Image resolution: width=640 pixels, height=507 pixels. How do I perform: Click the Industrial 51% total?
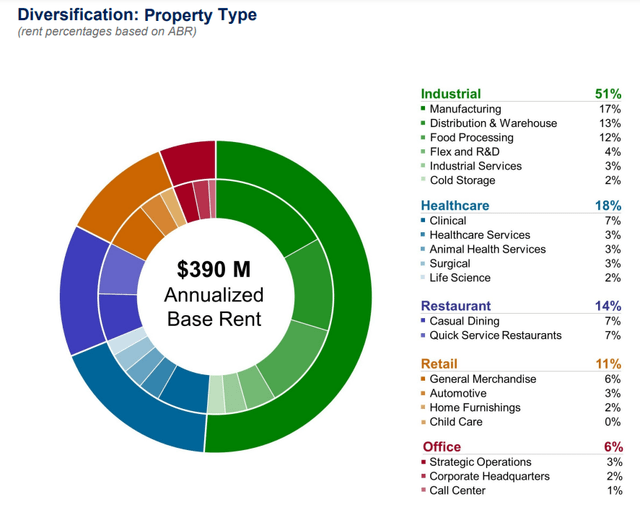click(608, 93)
